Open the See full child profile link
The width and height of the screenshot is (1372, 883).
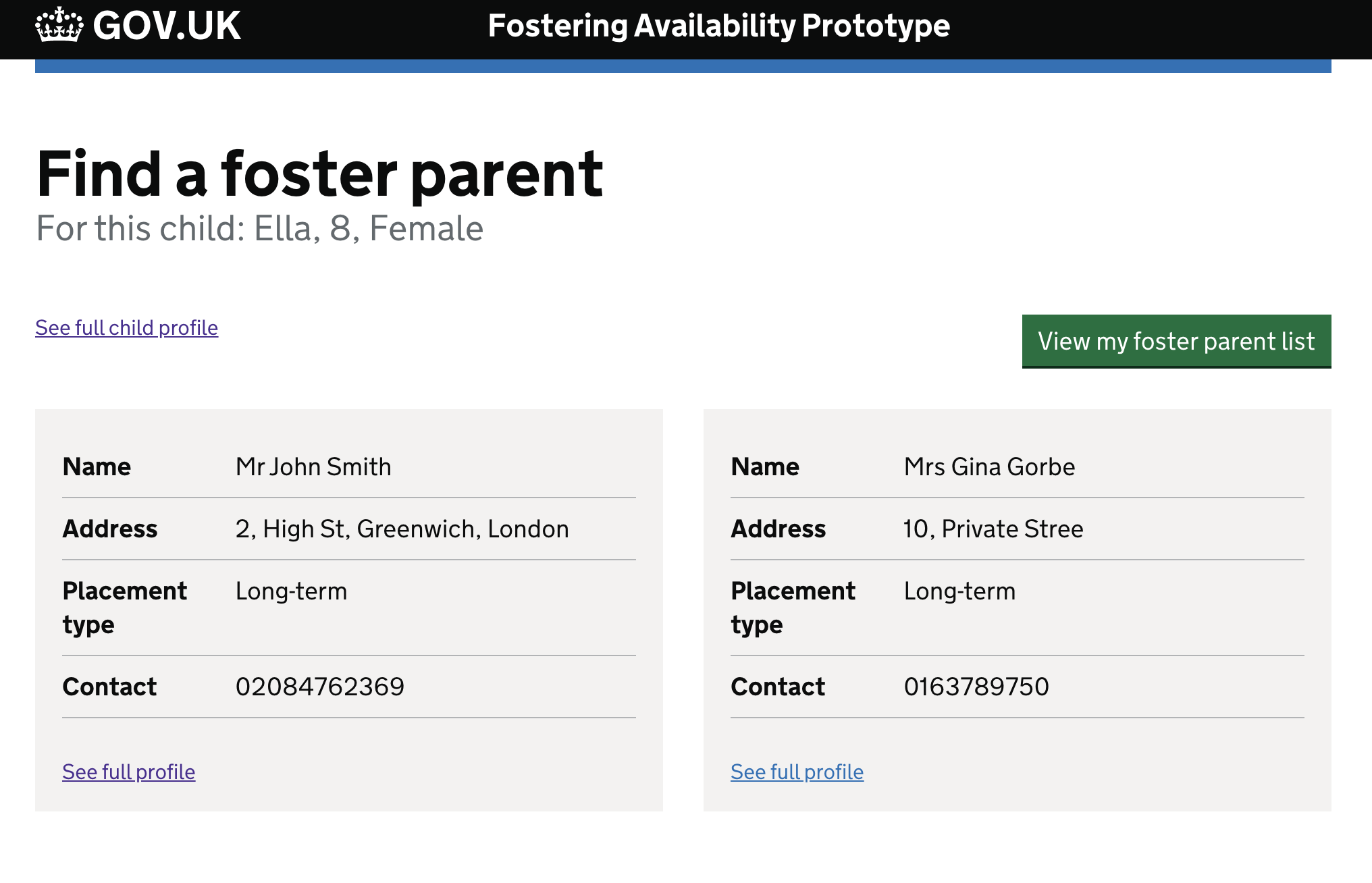click(x=127, y=327)
